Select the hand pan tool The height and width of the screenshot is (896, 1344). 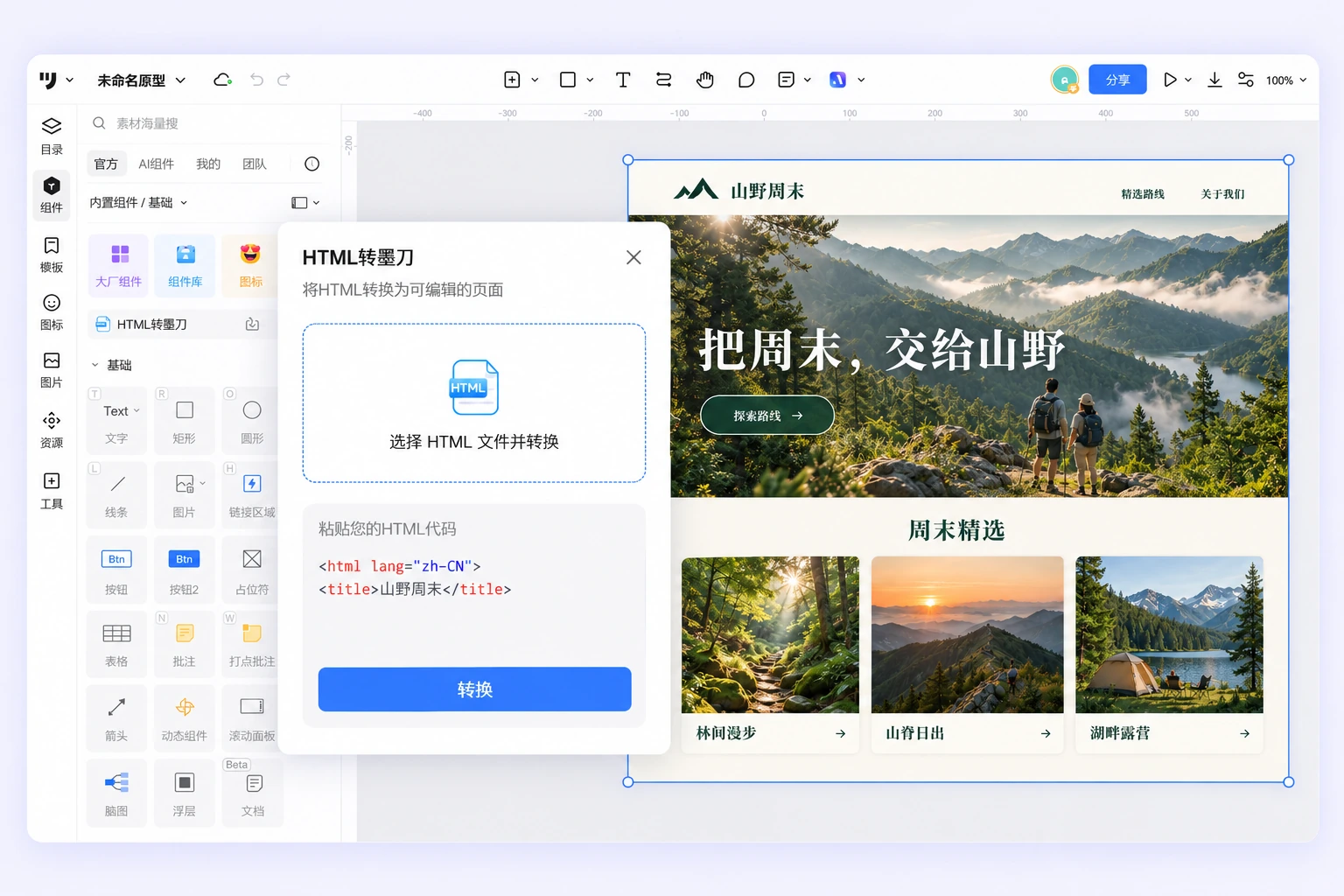[x=705, y=80]
